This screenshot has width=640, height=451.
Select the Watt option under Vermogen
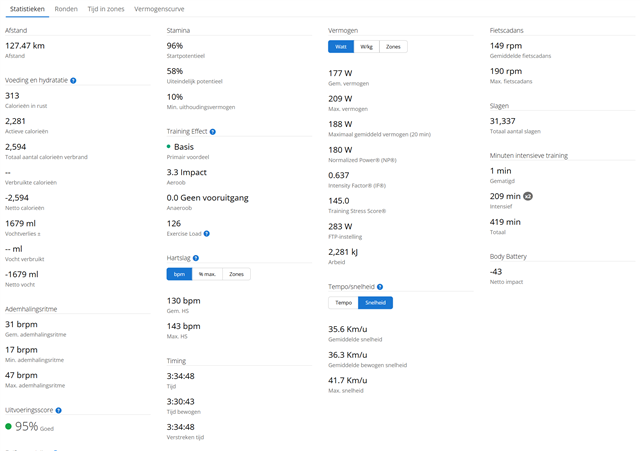click(x=341, y=47)
